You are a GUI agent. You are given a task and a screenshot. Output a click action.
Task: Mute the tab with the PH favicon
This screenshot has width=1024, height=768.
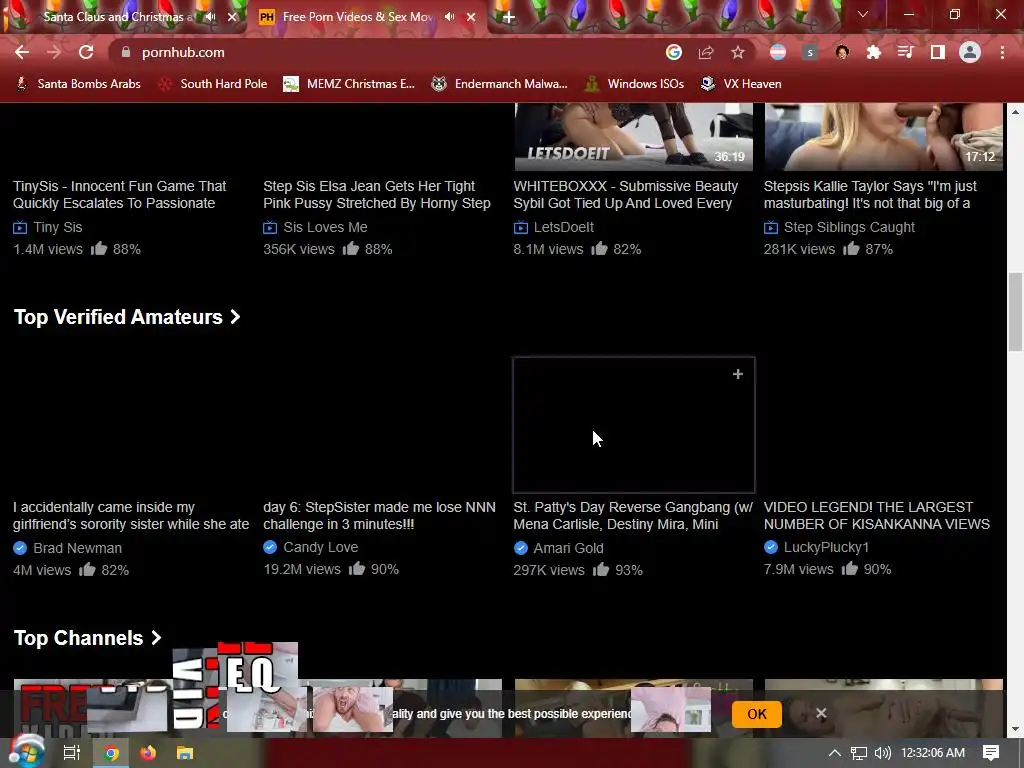tap(449, 17)
